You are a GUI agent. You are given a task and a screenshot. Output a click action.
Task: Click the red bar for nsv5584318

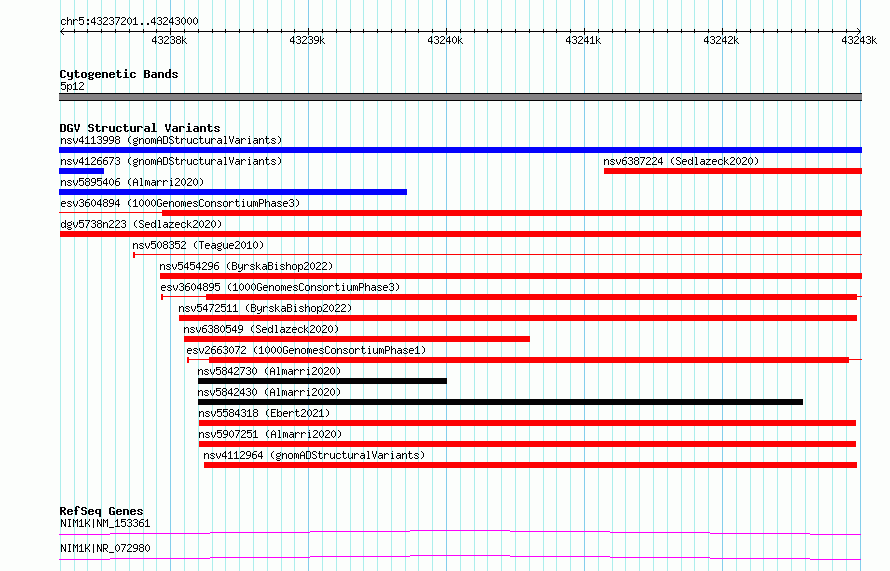pos(527,423)
